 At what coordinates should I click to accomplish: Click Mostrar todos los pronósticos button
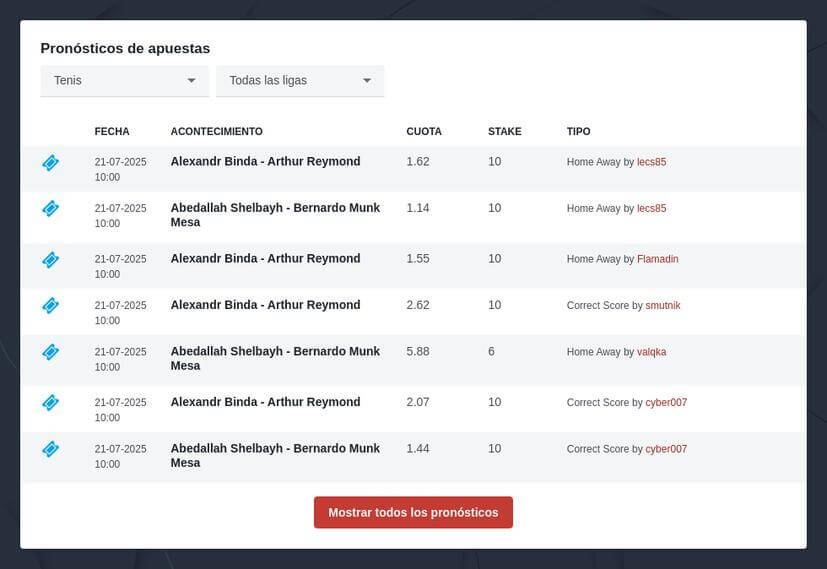coord(413,512)
